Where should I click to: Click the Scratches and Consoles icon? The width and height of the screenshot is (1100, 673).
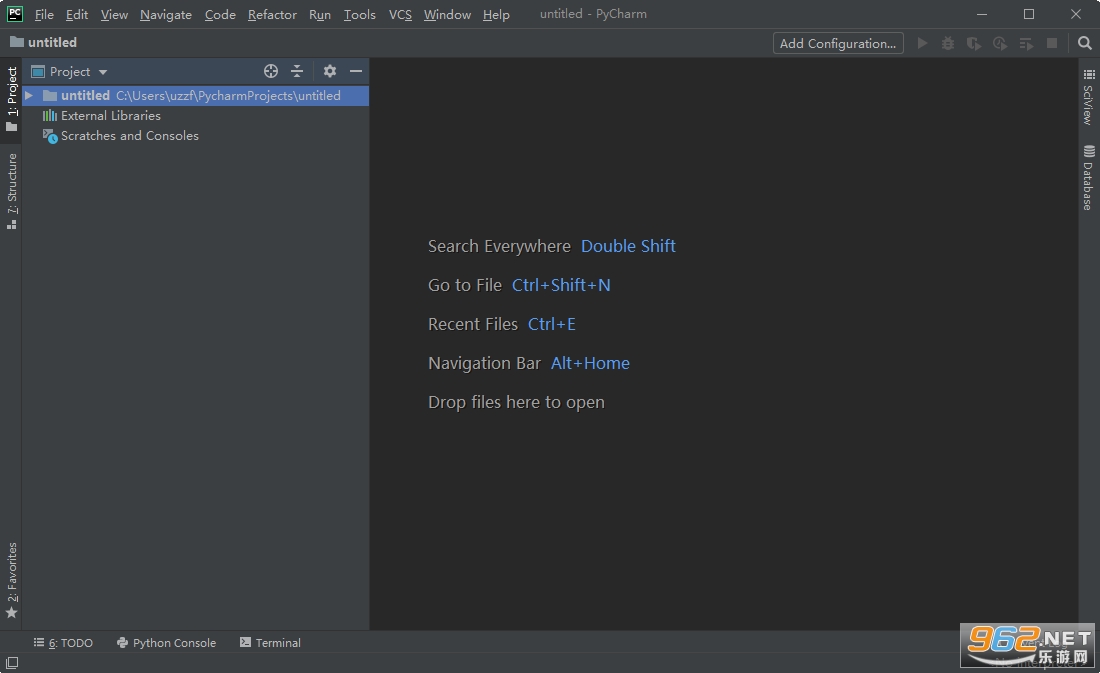click(50, 135)
